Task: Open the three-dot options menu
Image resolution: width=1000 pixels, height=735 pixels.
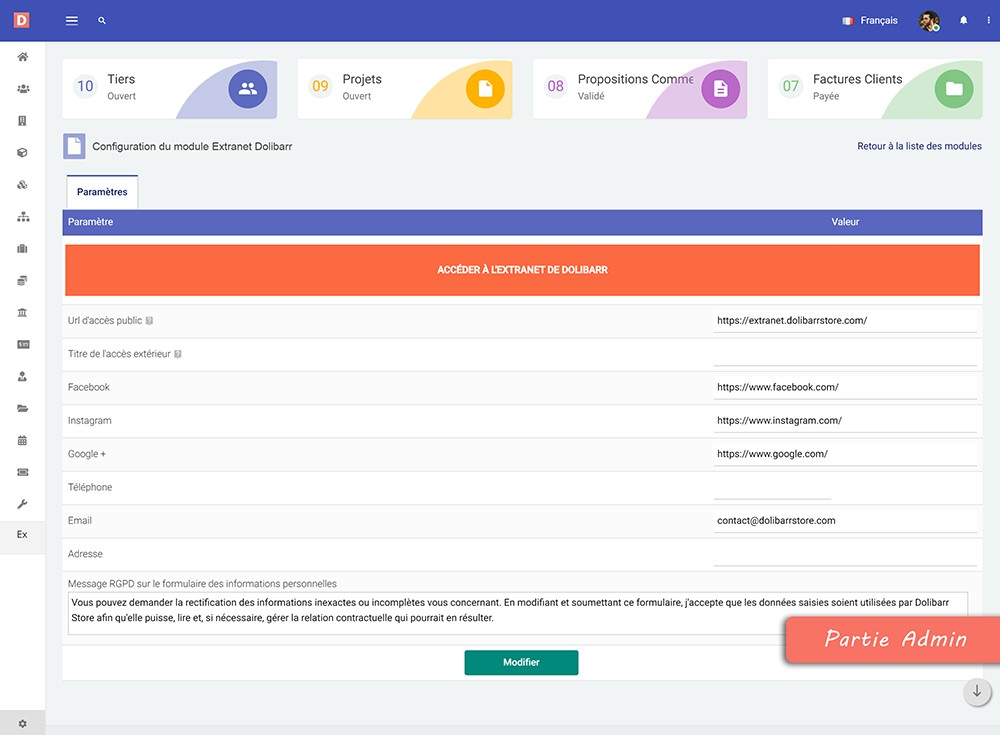Action: [989, 20]
